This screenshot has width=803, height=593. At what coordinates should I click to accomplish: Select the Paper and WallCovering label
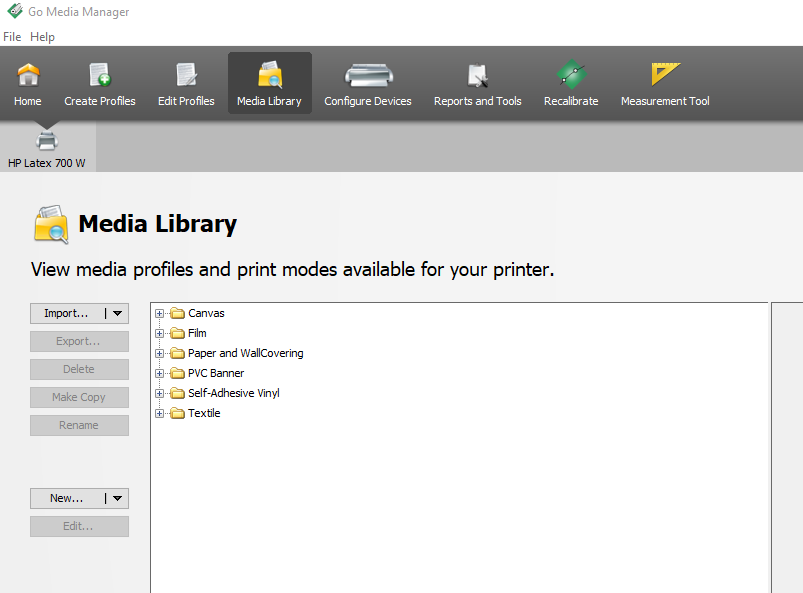[x=246, y=353]
